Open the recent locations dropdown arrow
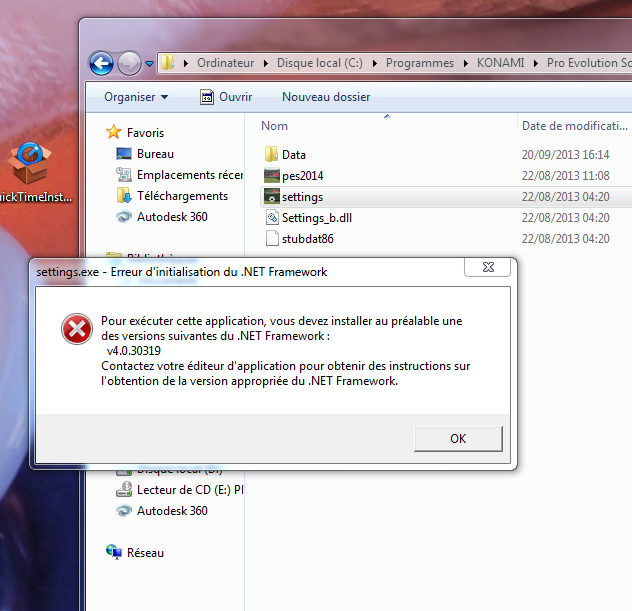 150,64
